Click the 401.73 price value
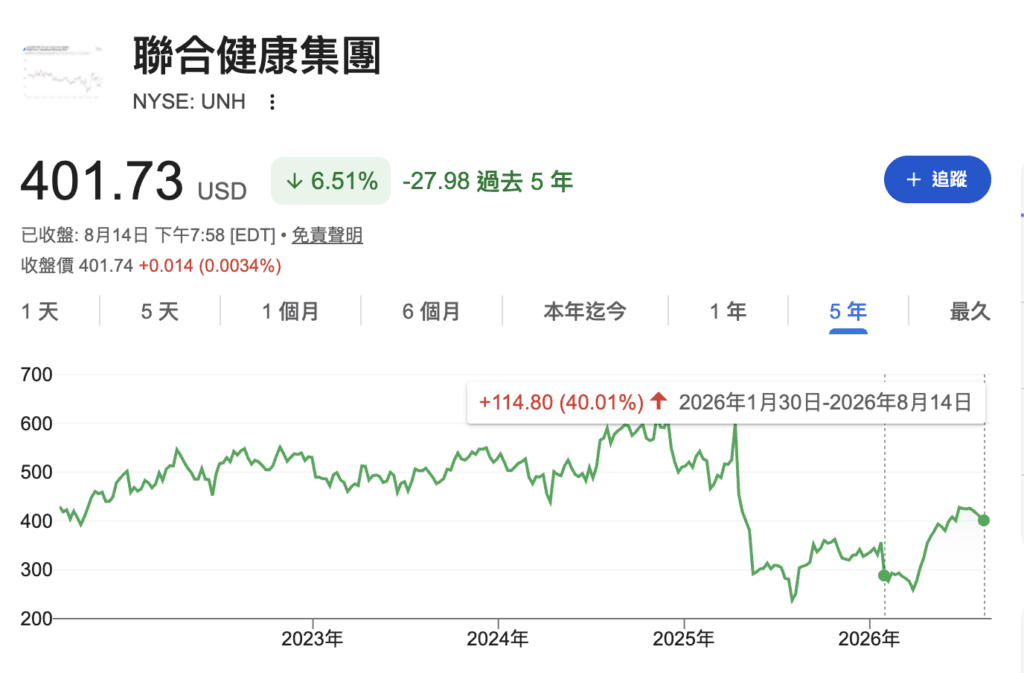Viewport: 1024px width, 673px height. 102,181
